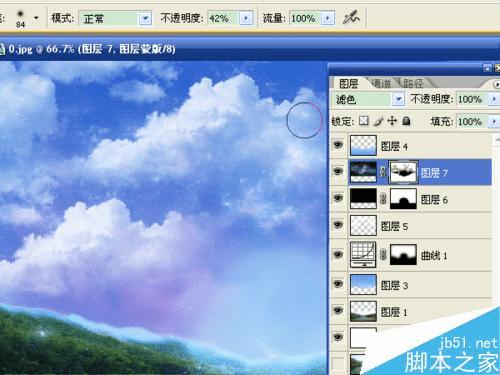Click the link icon on 曲线 1

(383, 255)
